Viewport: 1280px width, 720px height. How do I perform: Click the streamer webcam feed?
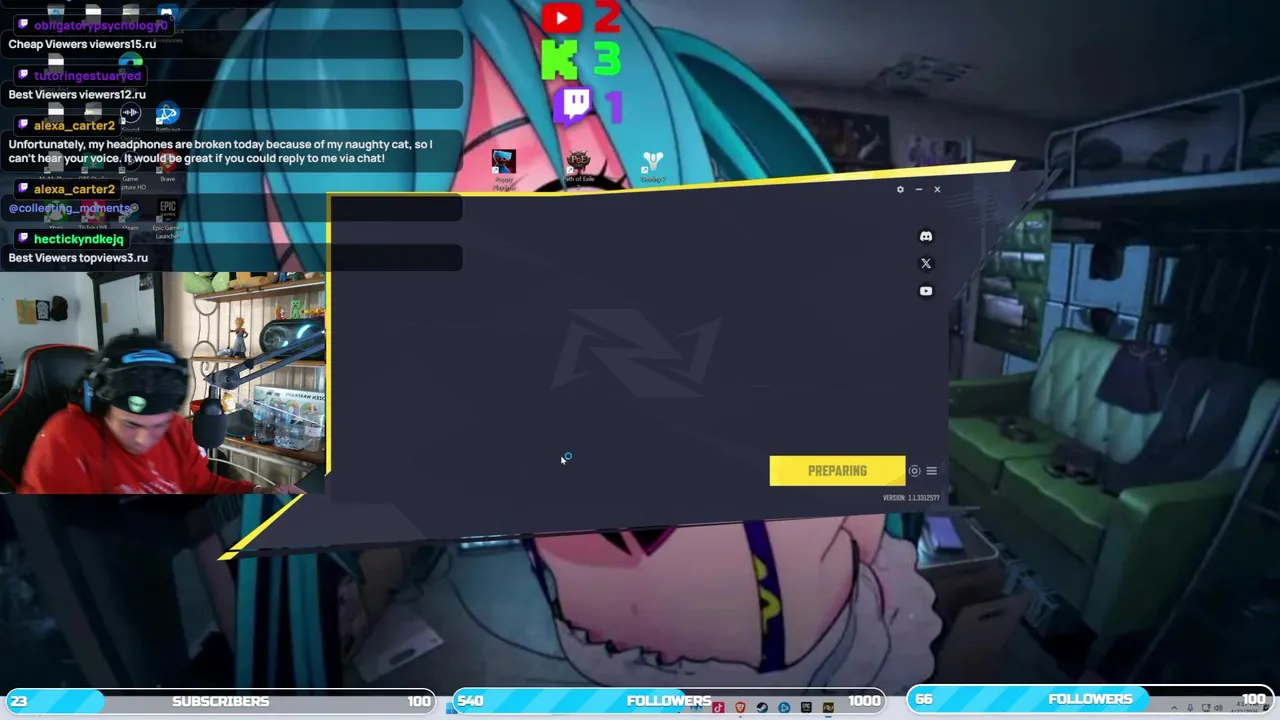click(163, 383)
